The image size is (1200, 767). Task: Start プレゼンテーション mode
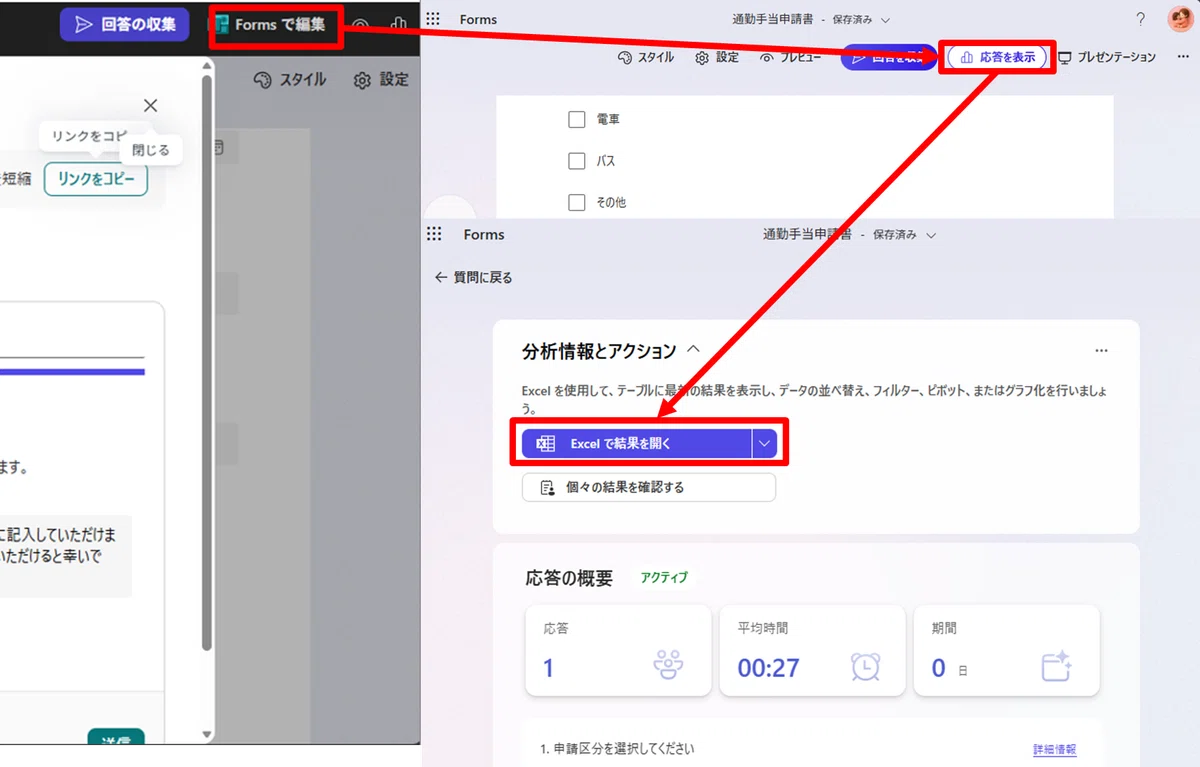click(x=1107, y=57)
